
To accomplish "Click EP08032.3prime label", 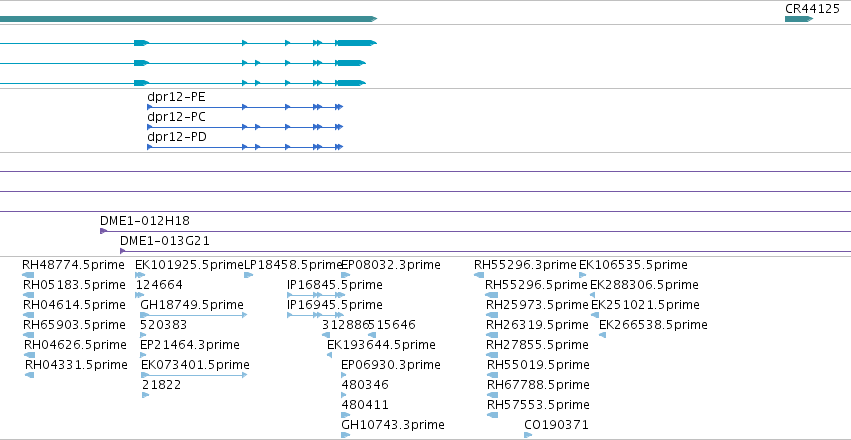I will point(391,265).
